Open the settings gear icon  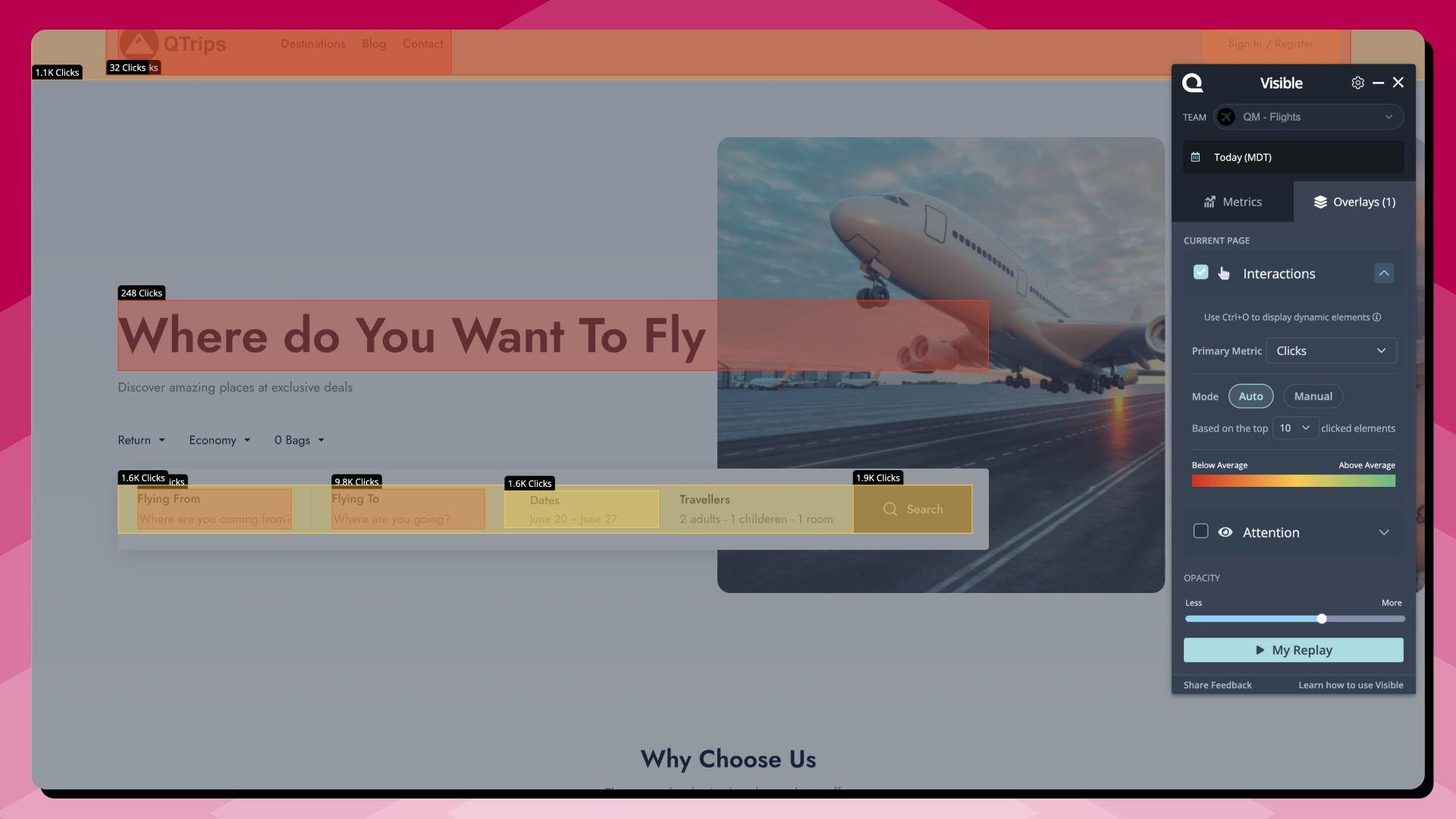[1357, 82]
